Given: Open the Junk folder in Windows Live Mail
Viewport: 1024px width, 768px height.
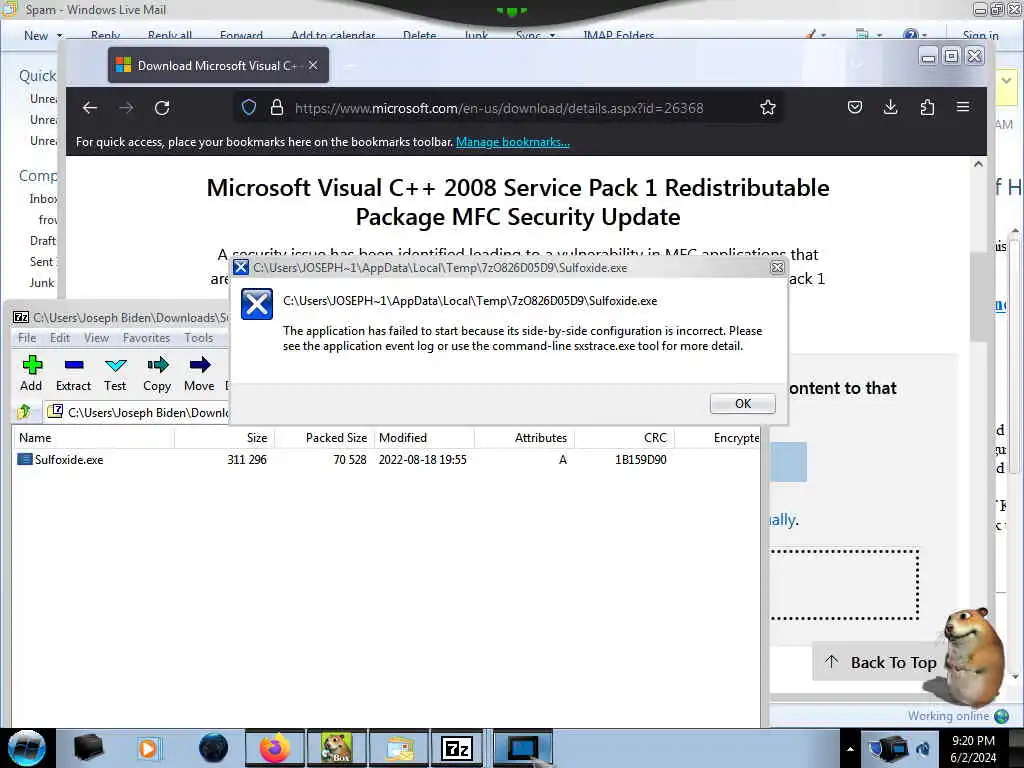Looking at the screenshot, I should [42, 283].
